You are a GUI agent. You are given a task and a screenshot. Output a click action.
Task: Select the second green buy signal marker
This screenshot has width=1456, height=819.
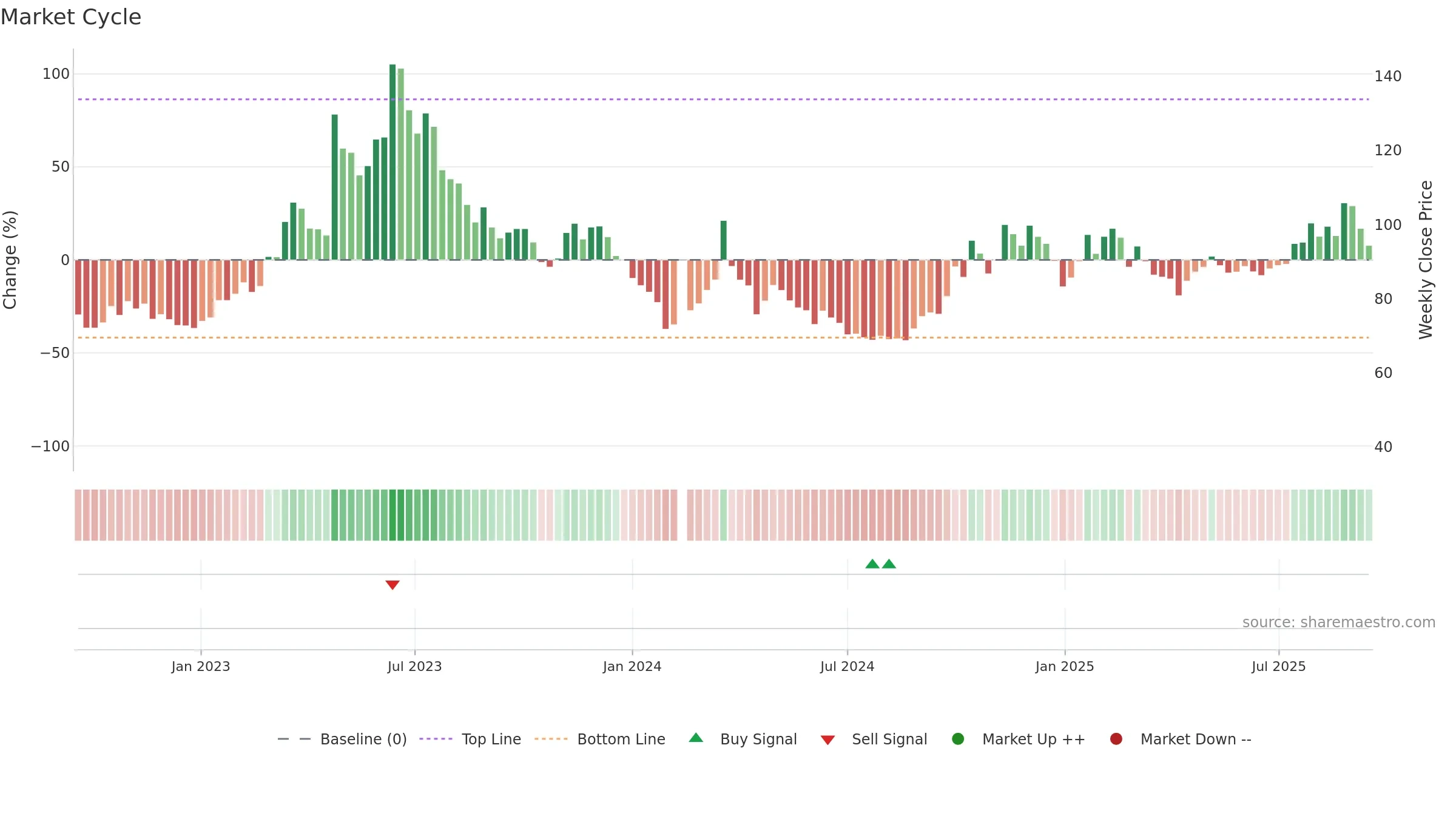(889, 564)
